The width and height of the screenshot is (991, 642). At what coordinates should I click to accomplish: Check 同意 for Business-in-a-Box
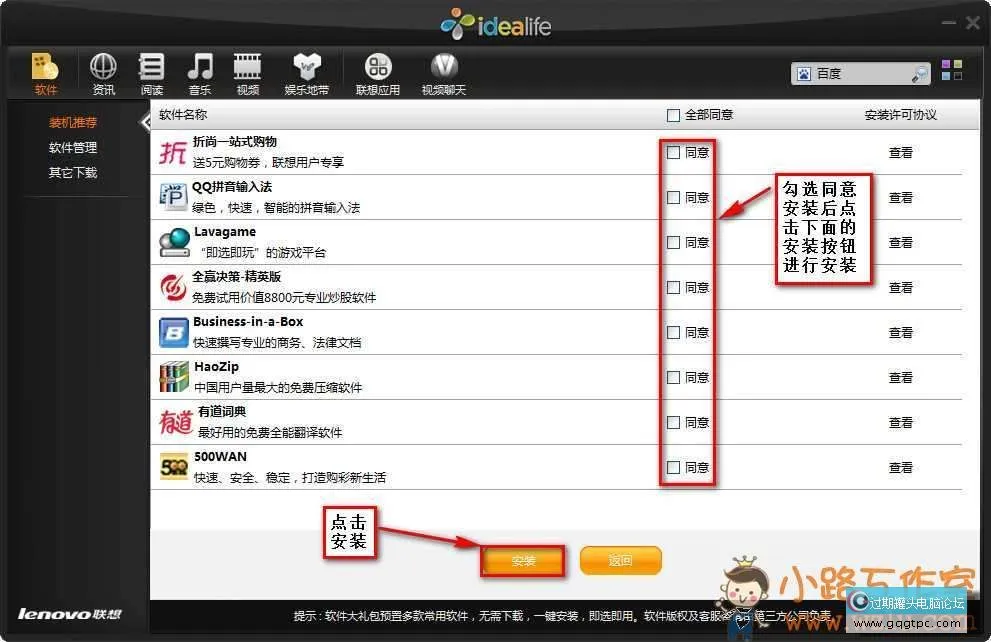tap(673, 332)
